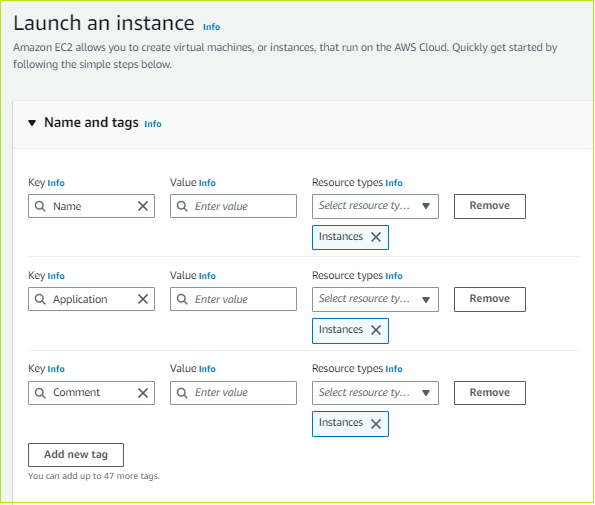Click the Launch an instance heading
The image size is (595, 505).
tap(104, 23)
